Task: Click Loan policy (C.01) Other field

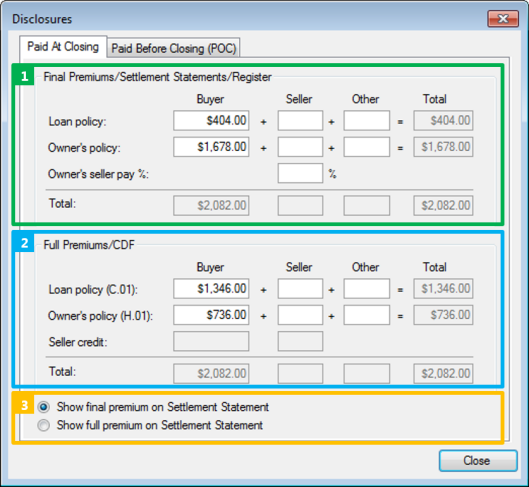Action: (367, 288)
